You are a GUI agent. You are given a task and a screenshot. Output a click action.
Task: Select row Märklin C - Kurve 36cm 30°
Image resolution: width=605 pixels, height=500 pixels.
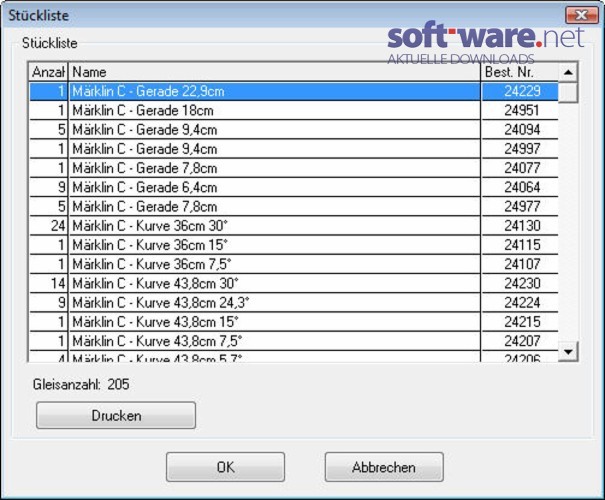pos(294,226)
